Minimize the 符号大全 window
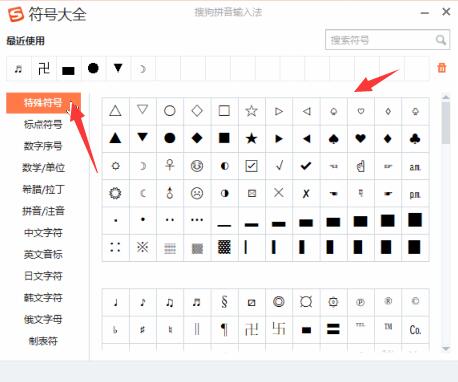Screen dimensions: 458x382 click(x=425, y=13)
